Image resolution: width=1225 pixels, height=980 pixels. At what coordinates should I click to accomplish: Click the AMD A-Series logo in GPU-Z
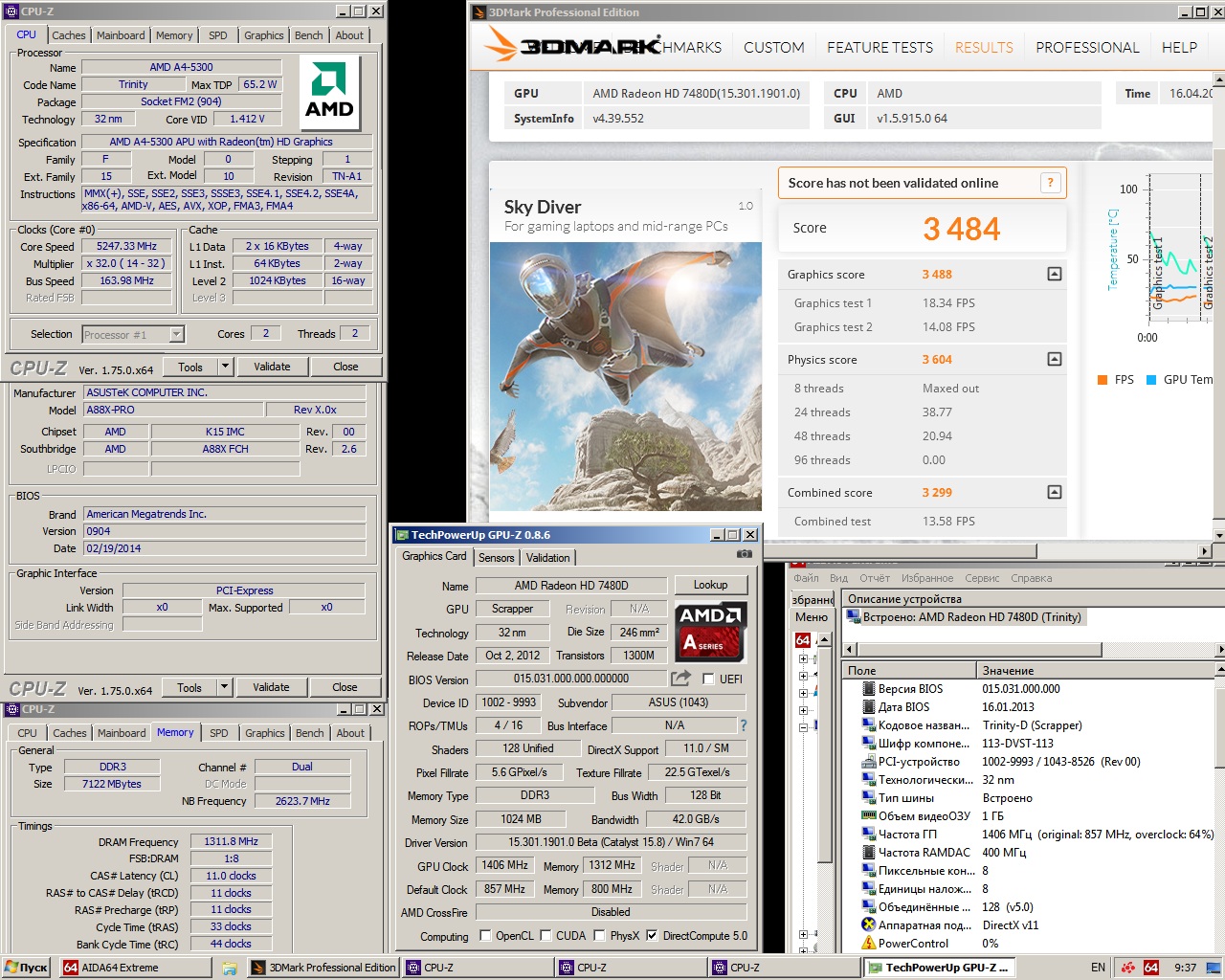click(710, 632)
